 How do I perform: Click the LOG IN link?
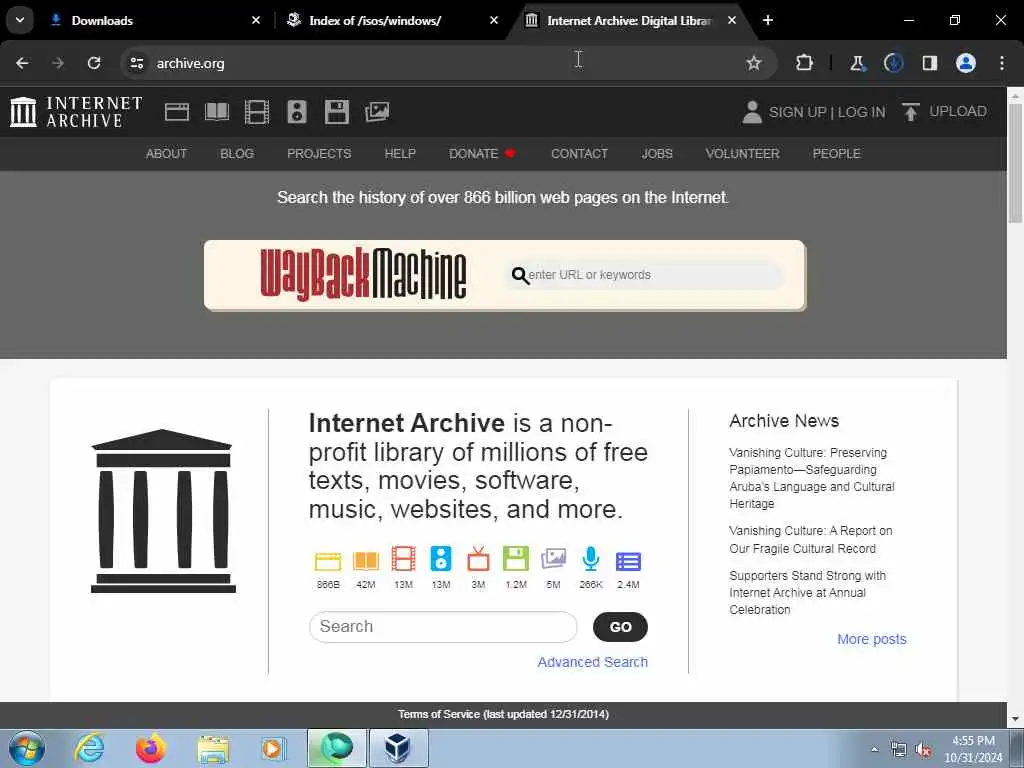click(861, 112)
